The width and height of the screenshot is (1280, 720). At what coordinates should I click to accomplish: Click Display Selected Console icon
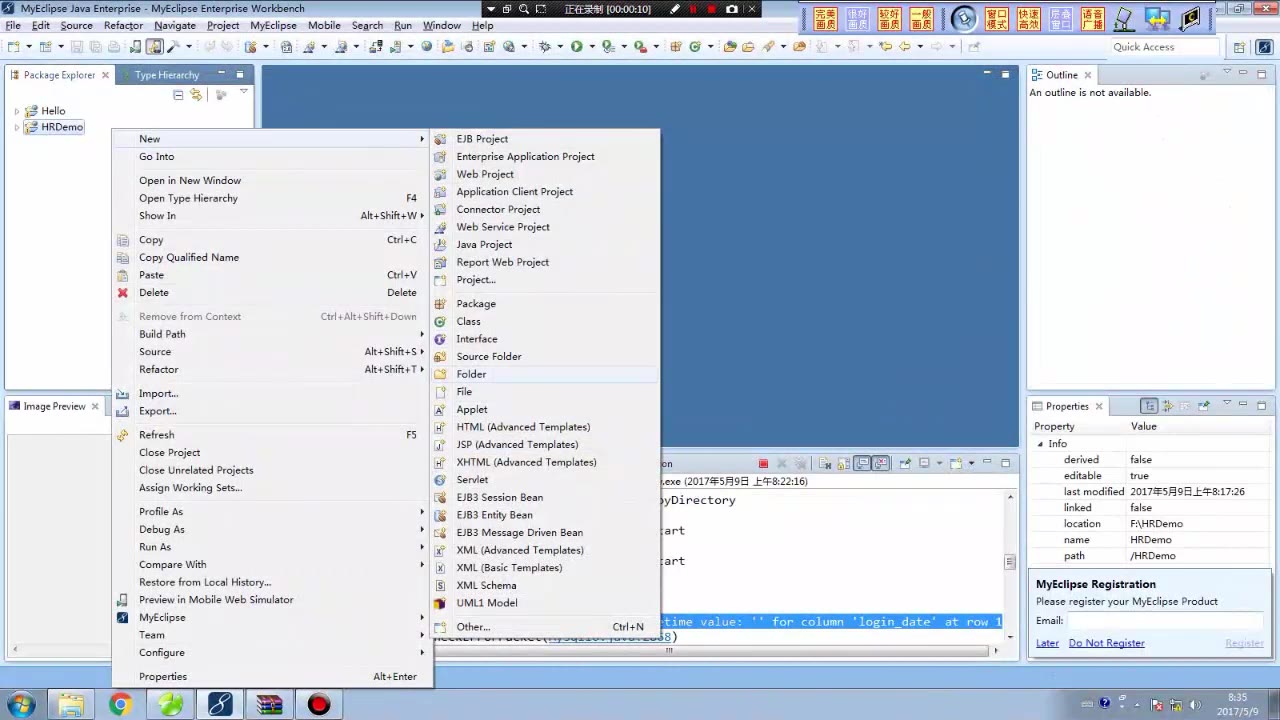click(x=924, y=463)
